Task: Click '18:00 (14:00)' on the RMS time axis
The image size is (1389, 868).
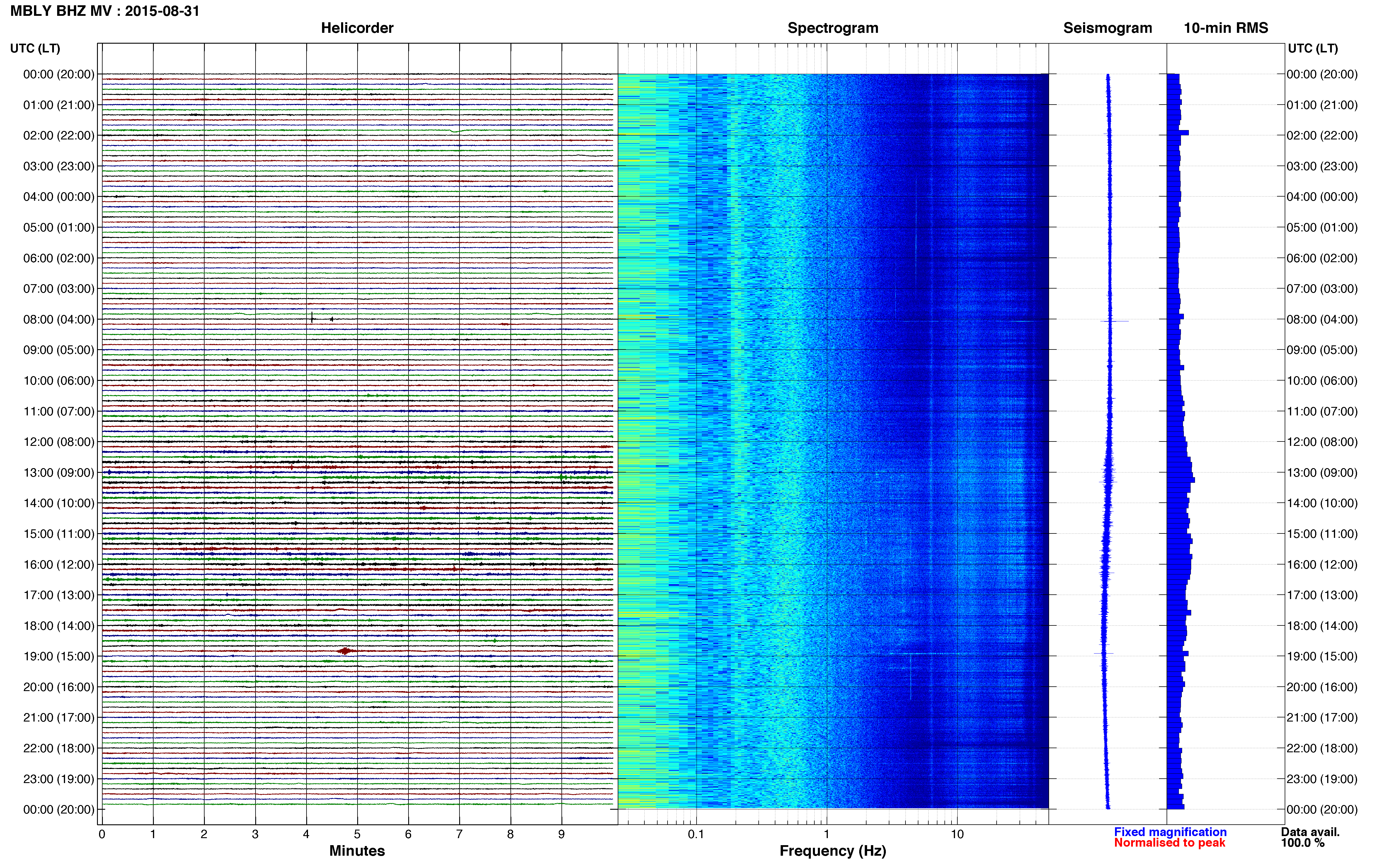Action: (1322, 626)
